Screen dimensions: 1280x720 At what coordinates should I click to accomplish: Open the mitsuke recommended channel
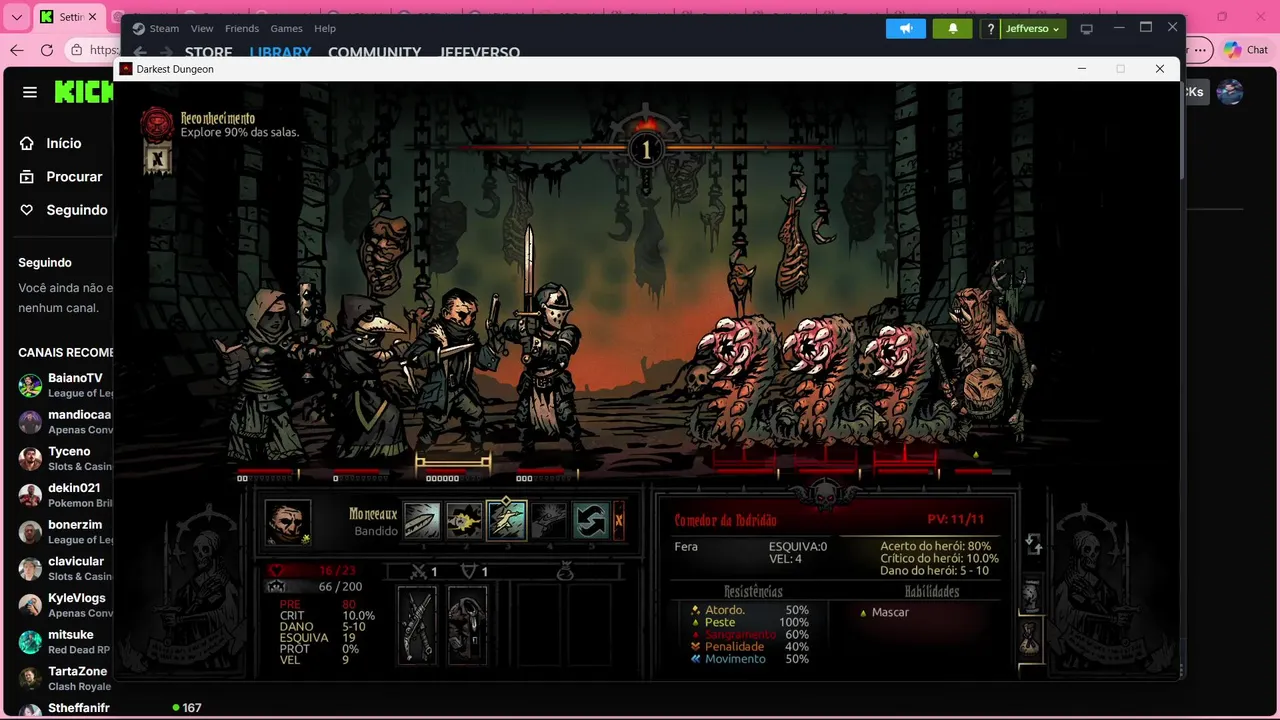[64, 641]
